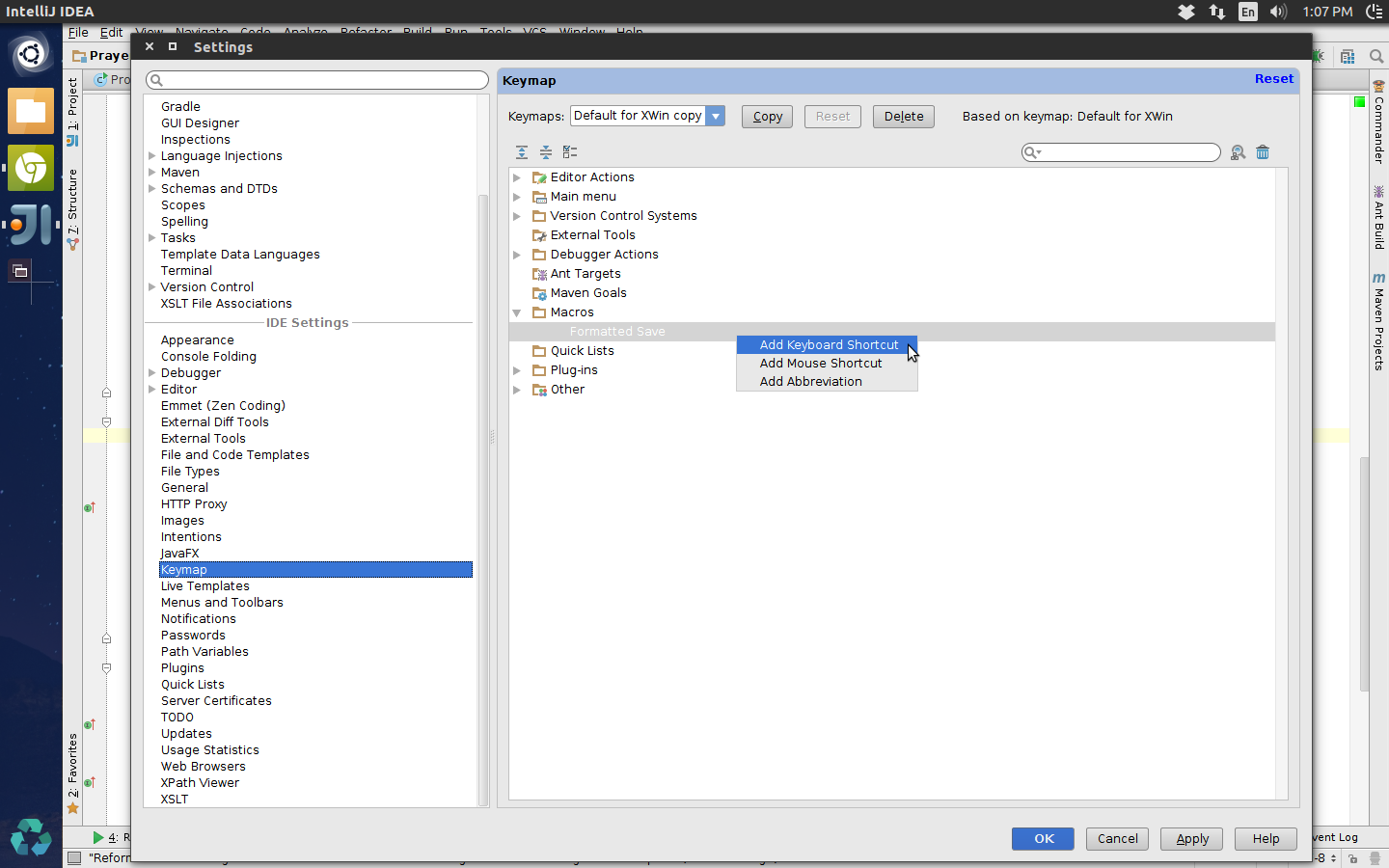Select Formatted Save macro row
Image resolution: width=1389 pixels, height=868 pixels.
[x=891, y=332]
